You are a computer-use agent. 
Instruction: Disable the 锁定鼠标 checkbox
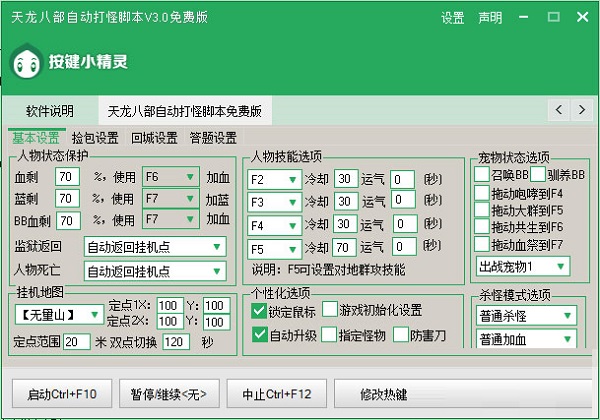point(260,312)
